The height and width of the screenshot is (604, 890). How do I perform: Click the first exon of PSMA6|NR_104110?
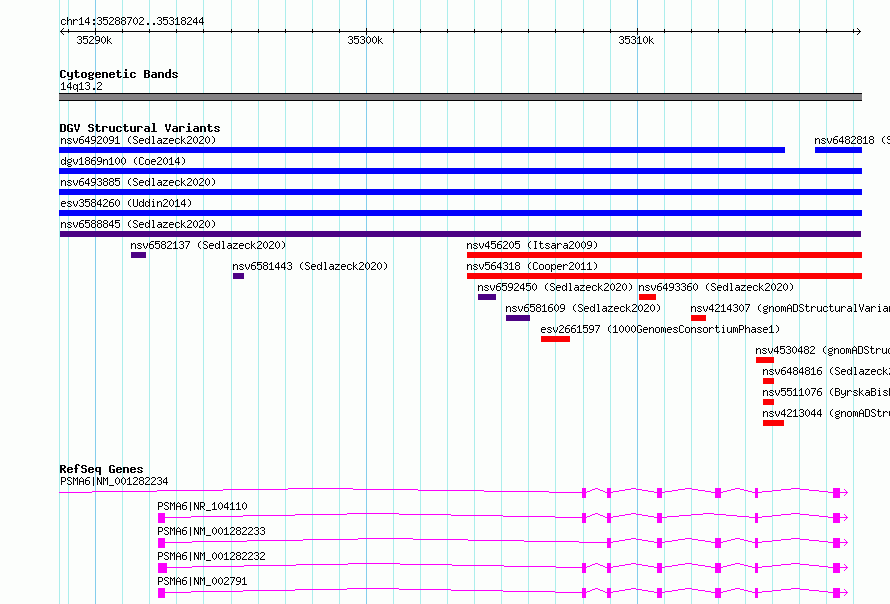(x=162, y=518)
